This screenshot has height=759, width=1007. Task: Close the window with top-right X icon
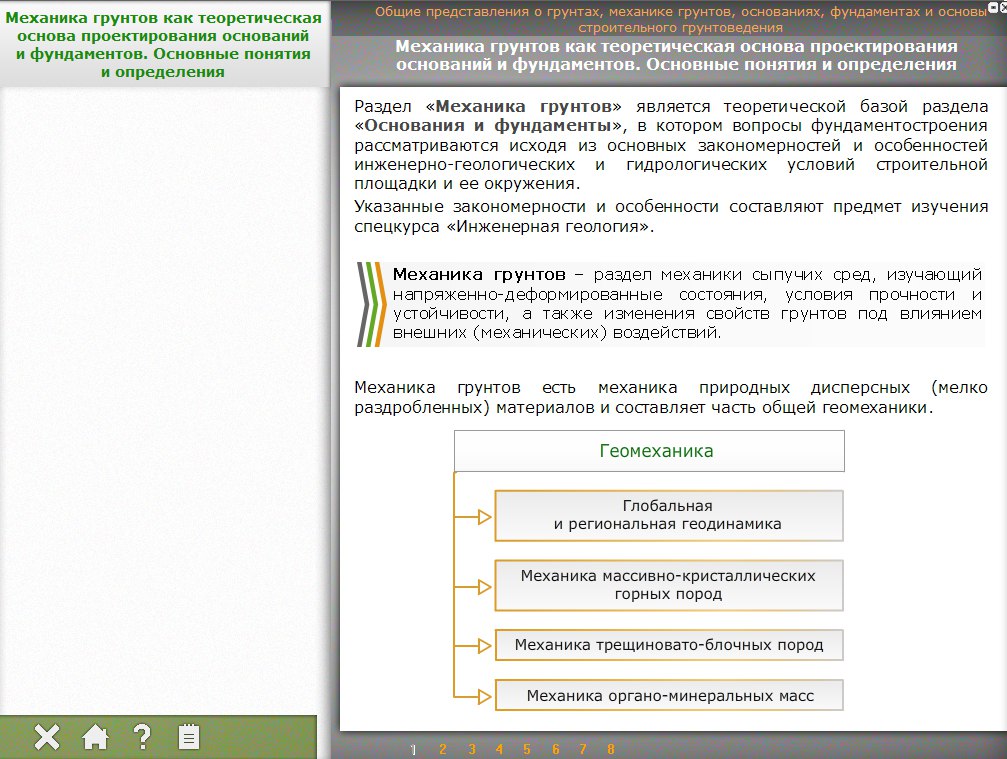pyautogui.click(x=1002, y=6)
